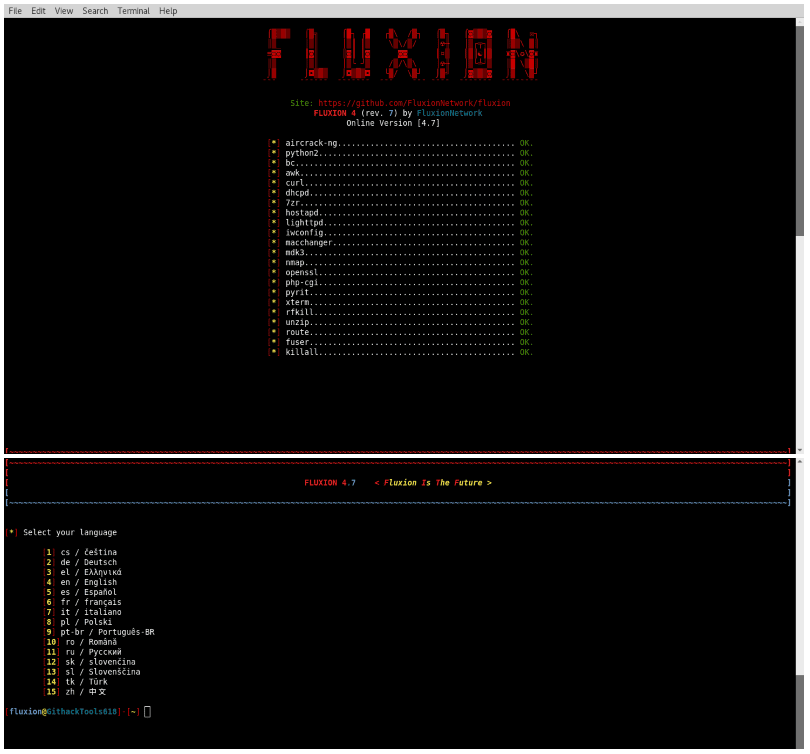Click the lower pane scrollbar thumb
810x754 pixels.
click(x=800, y=712)
